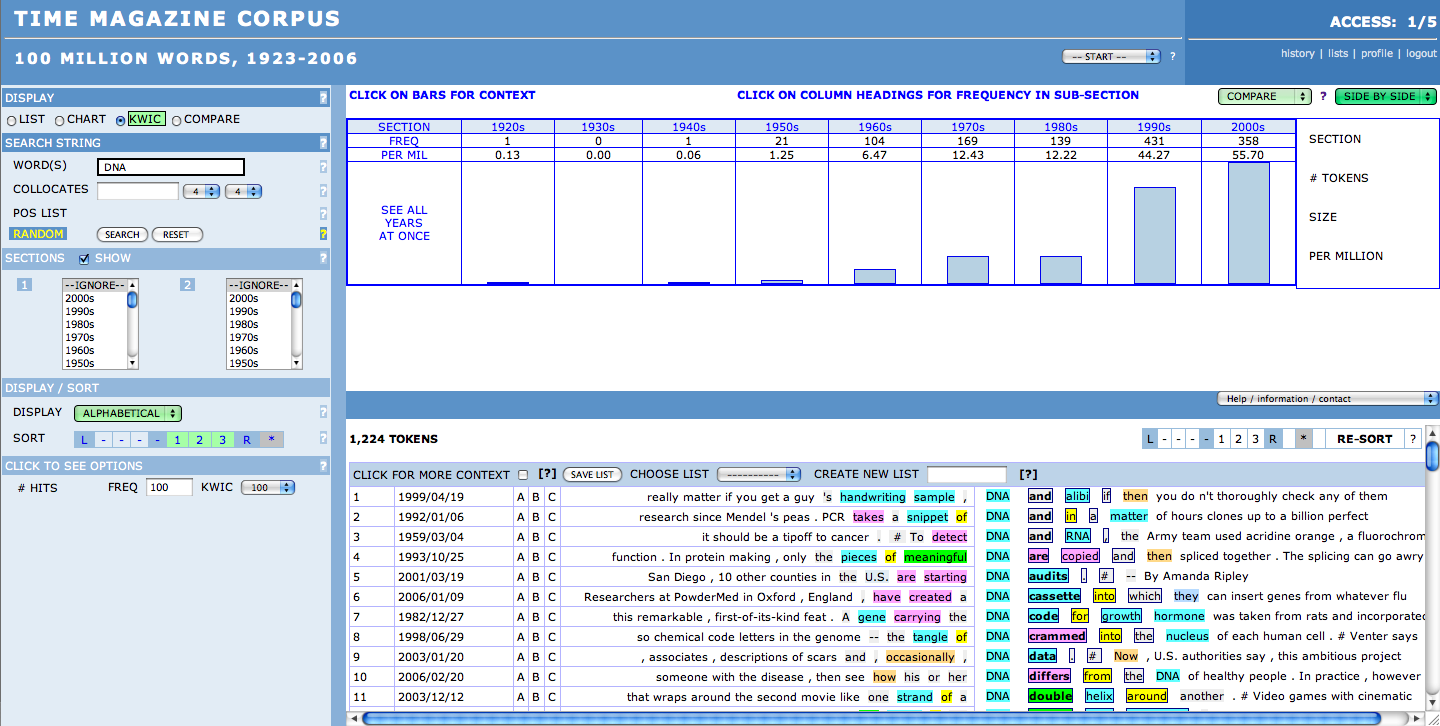This screenshot has height=726, width=1440.
Task: Click L in left panel SORT row
Action: [84, 439]
